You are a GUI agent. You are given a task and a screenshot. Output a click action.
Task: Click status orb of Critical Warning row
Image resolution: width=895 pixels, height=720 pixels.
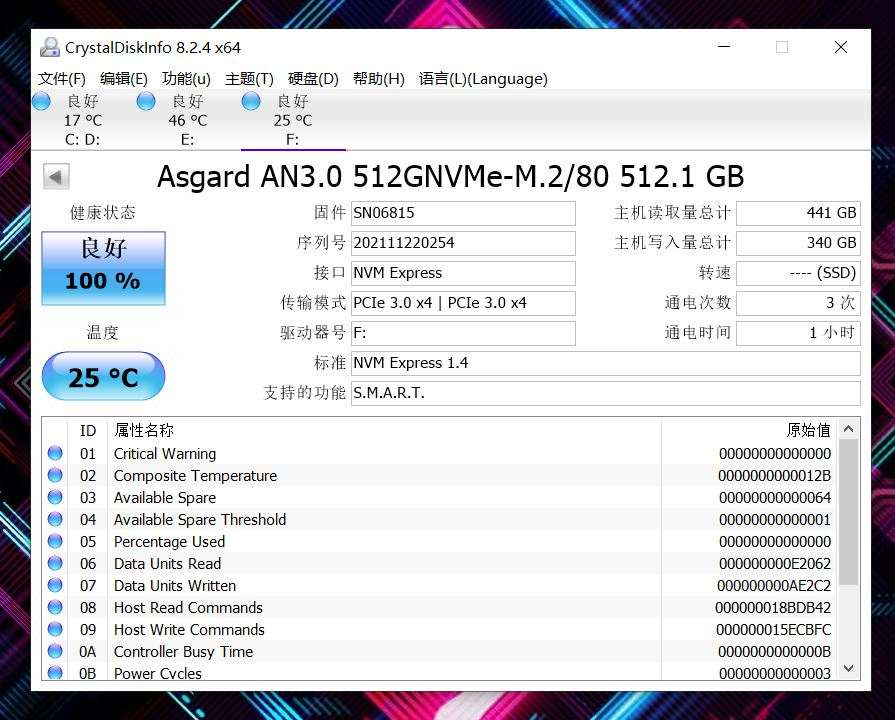55,453
